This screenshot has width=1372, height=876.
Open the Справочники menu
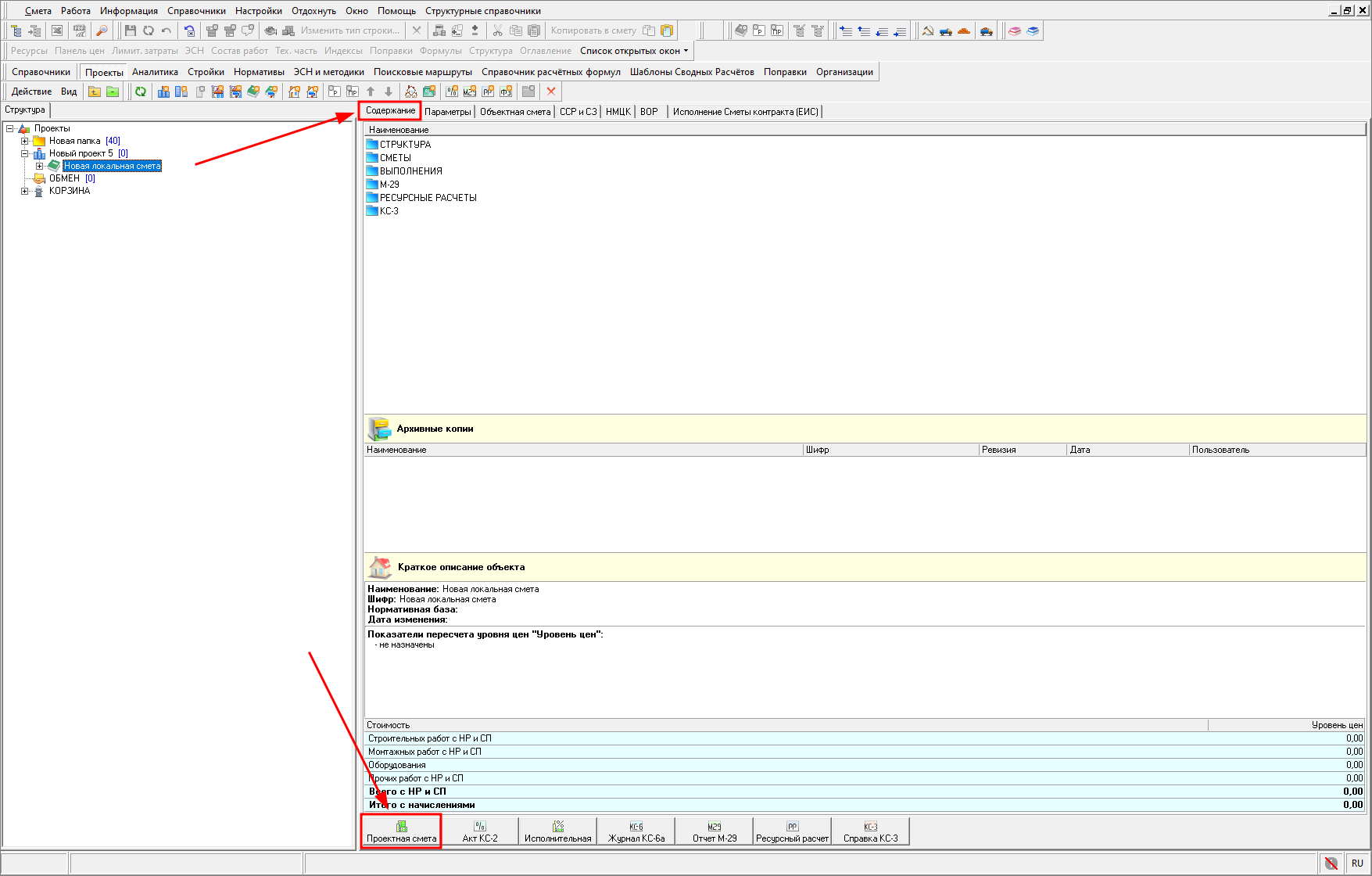pos(196,11)
